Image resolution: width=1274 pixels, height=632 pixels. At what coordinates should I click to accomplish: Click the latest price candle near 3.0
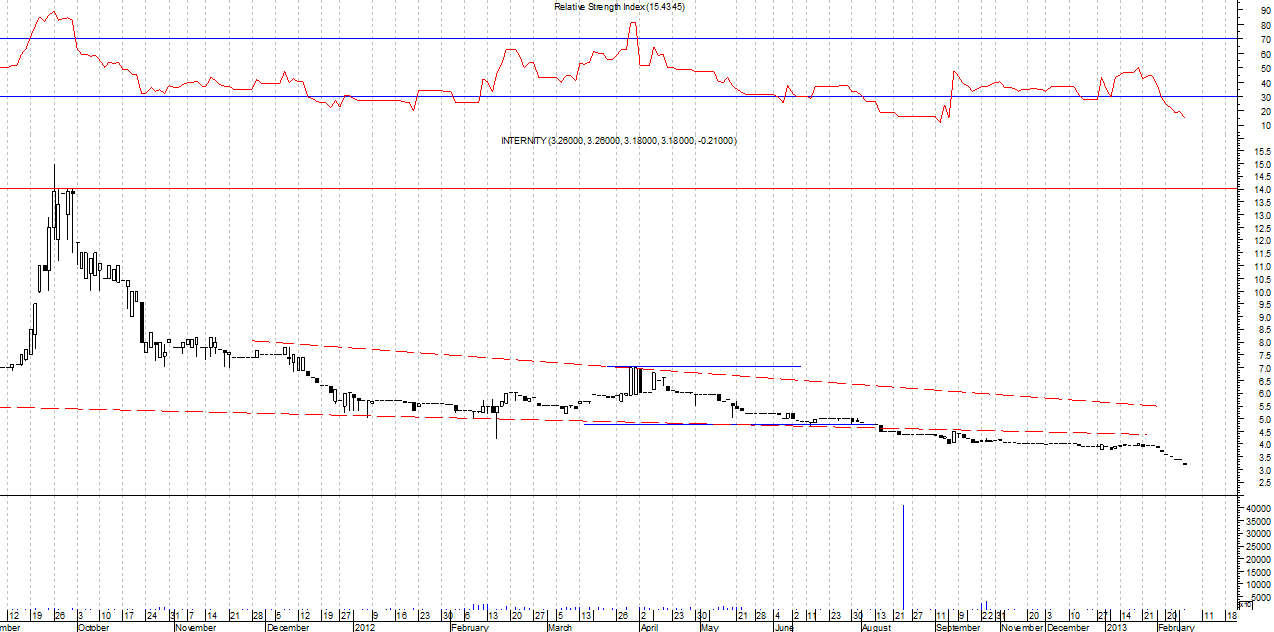coord(1186,463)
